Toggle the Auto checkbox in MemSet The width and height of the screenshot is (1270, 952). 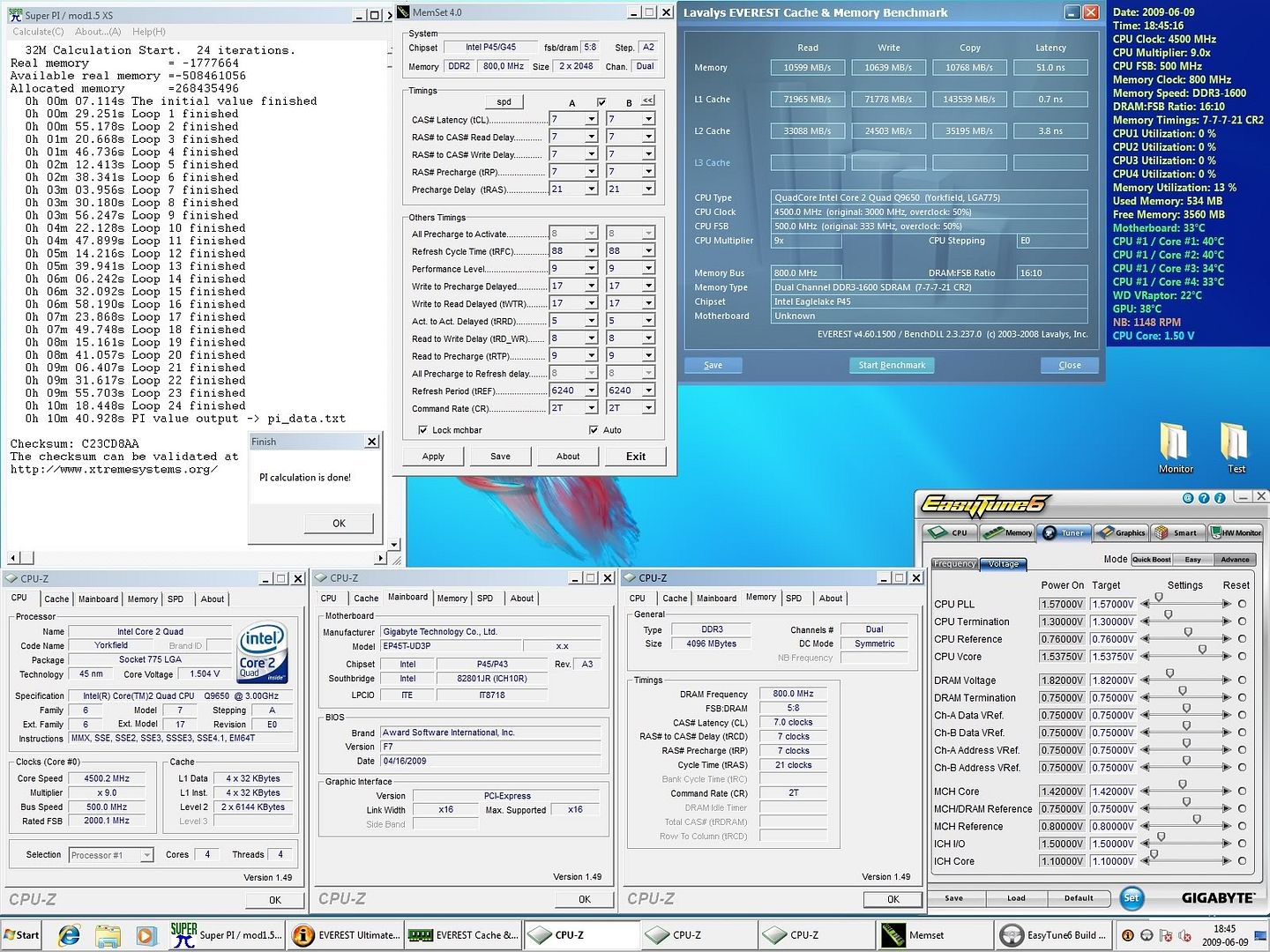click(593, 430)
